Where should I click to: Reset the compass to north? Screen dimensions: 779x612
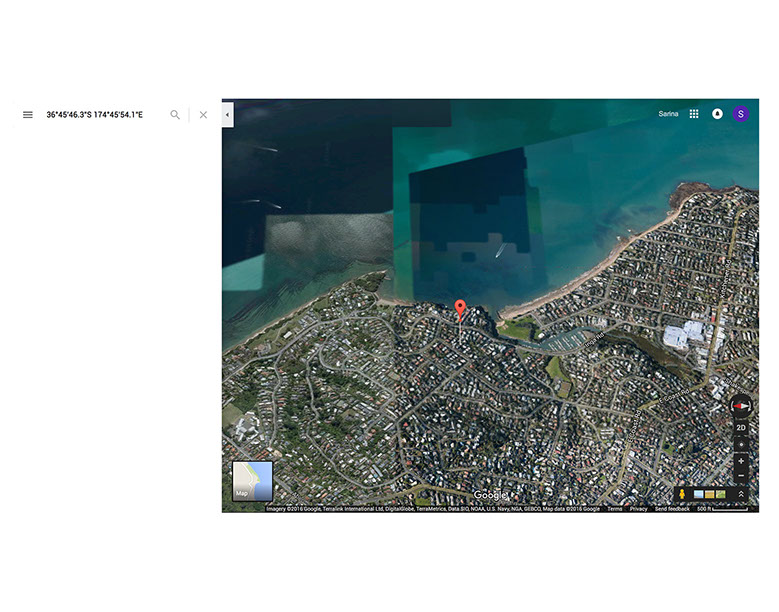point(741,406)
